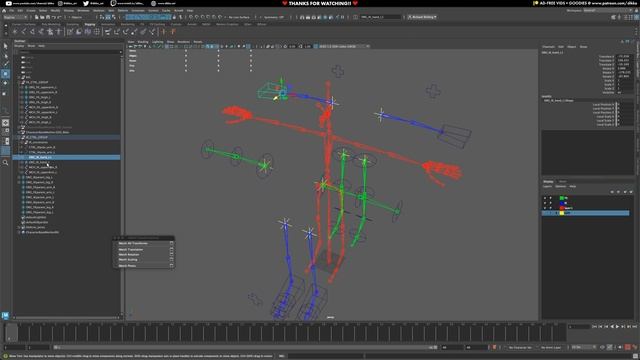Collapse IK_CTRL_GROUP in Outliner
The width and height of the screenshot is (640, 360).
pos(19,137)
